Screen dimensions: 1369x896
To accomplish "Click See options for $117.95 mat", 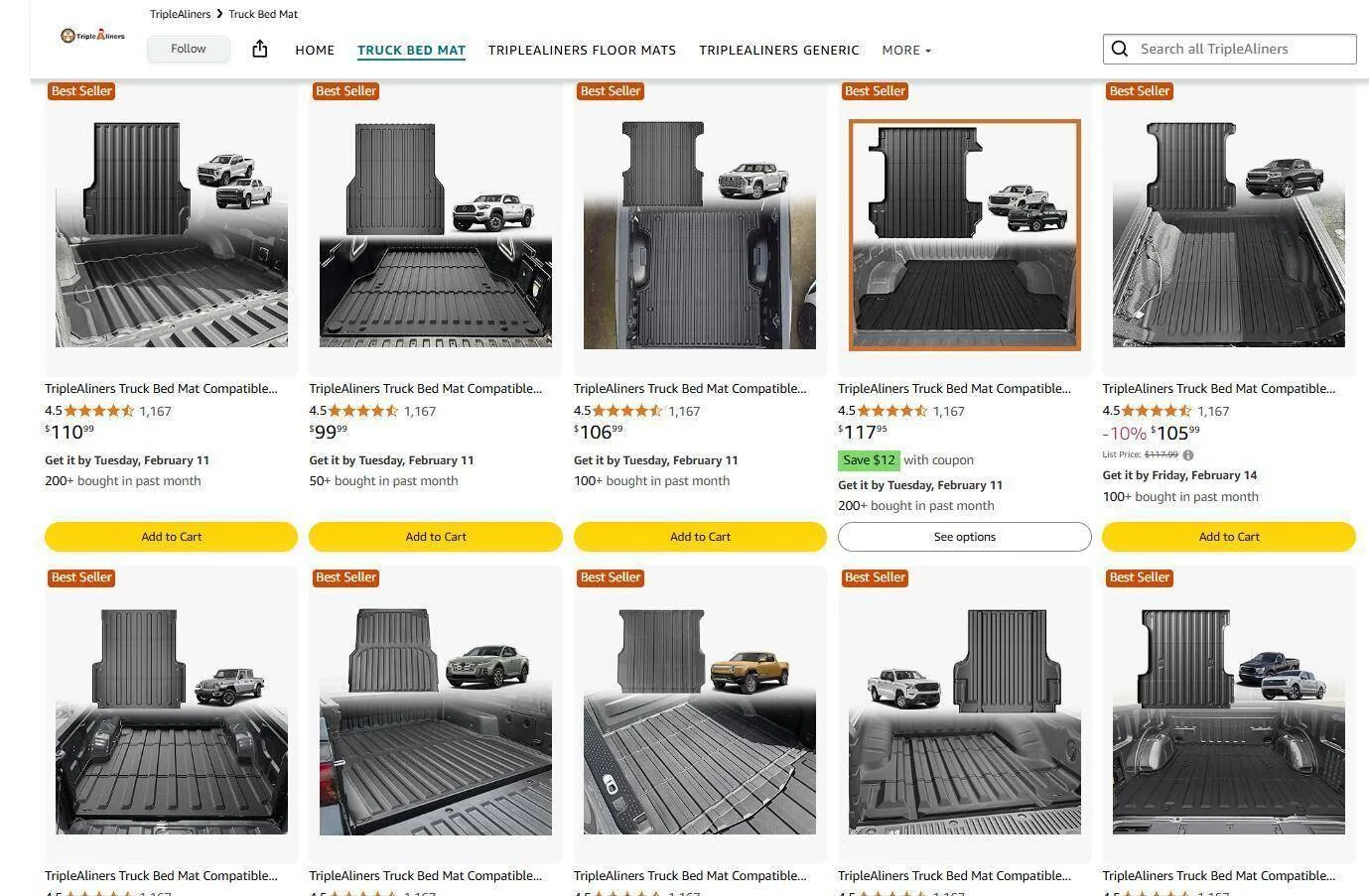I will pos(964,537).
